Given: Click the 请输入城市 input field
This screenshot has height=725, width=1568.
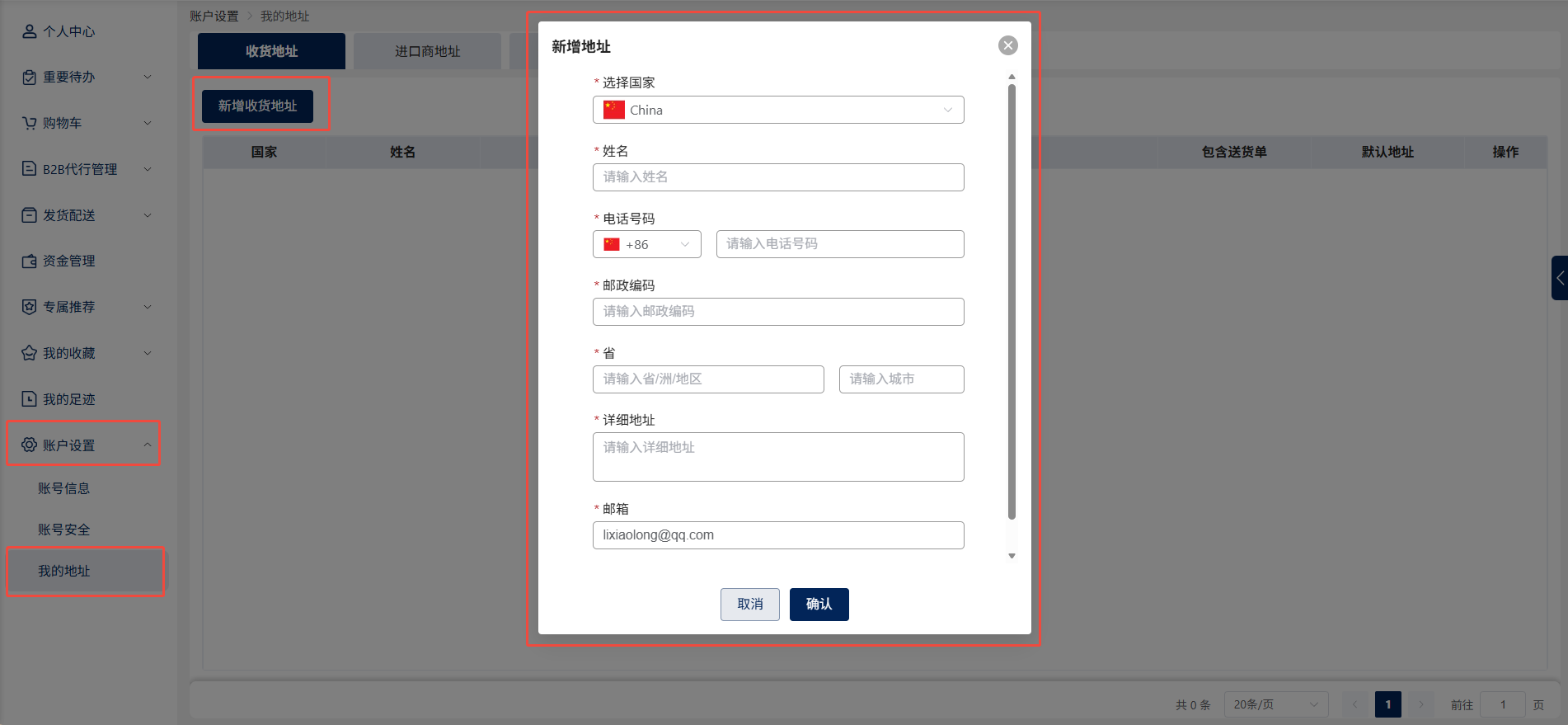Looking at the screenshot, I should [902, 379].
